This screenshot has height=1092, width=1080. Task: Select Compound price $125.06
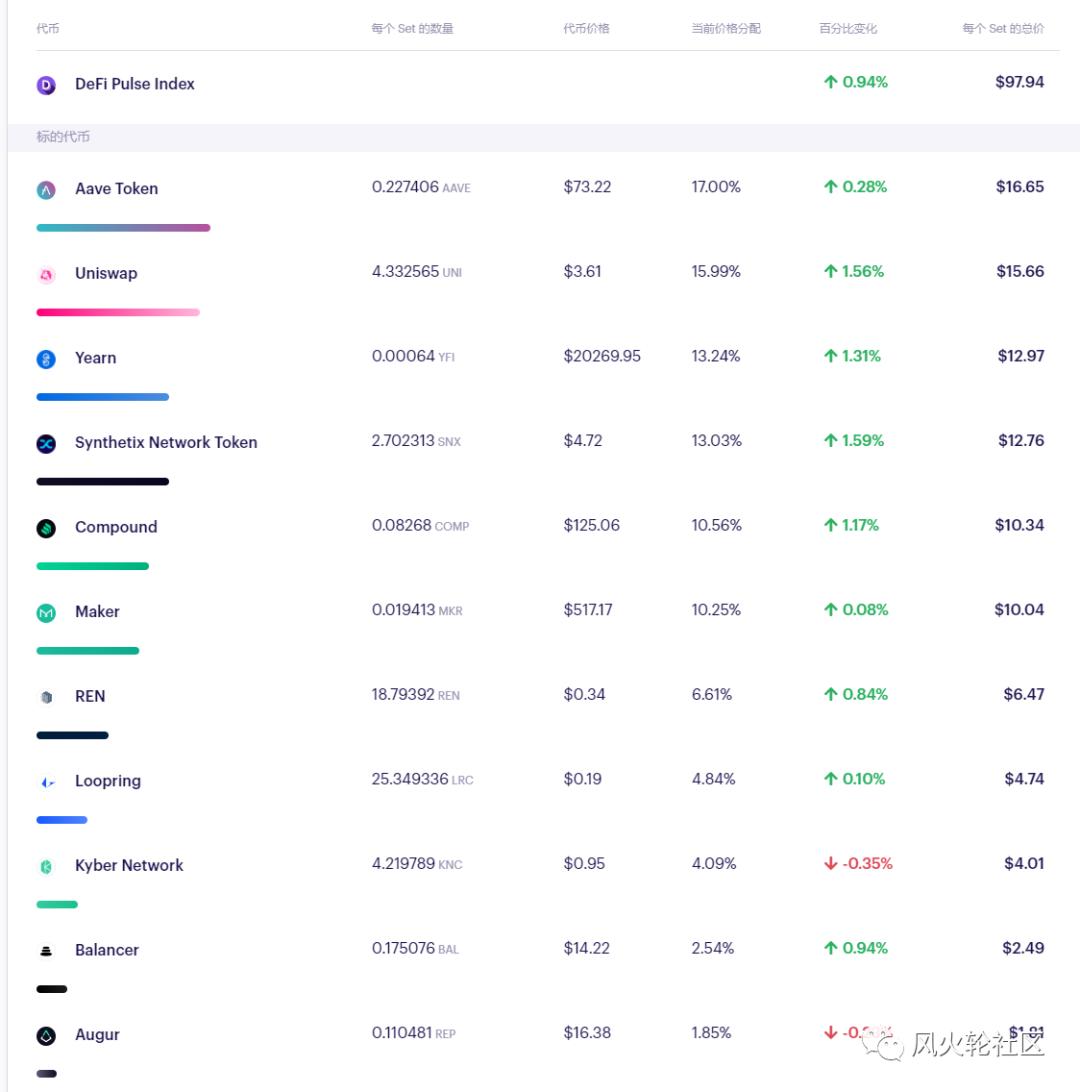pos(592,525)
